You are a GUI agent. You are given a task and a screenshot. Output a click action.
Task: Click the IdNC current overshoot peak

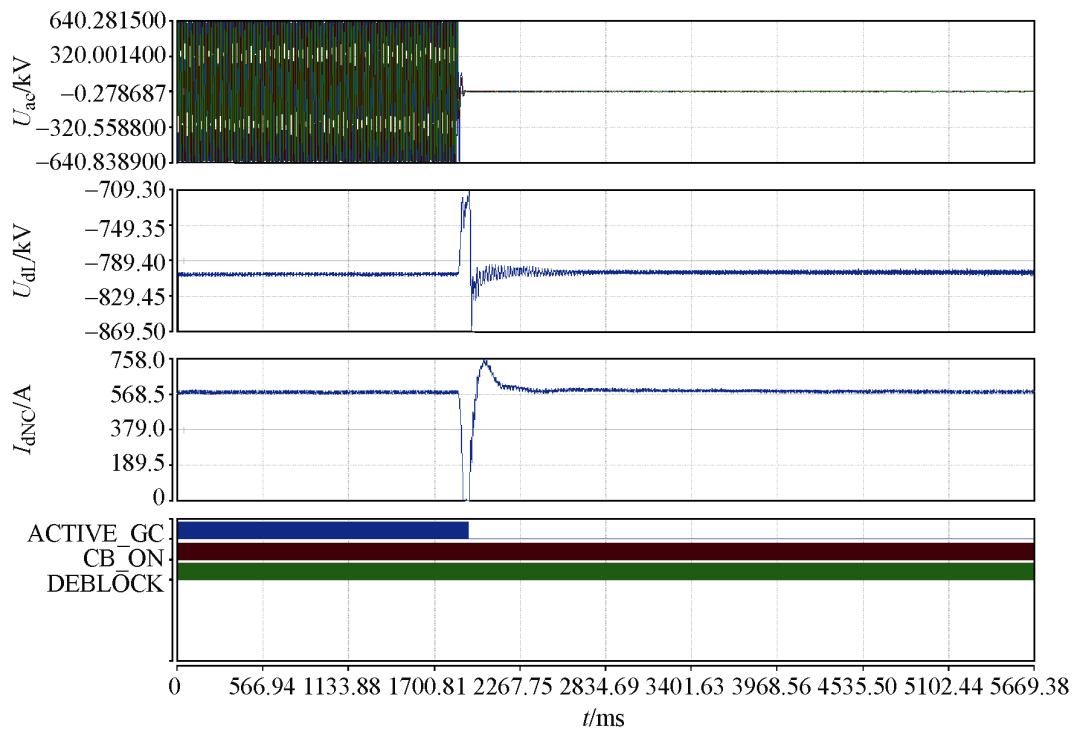click(485, 362)
